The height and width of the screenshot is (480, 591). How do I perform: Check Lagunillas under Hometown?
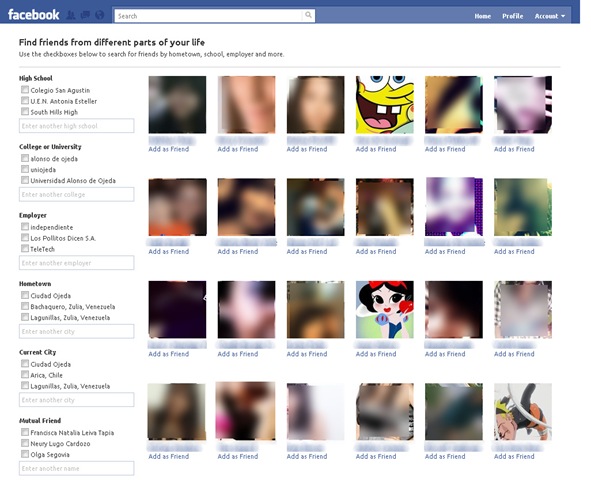tap(25, 317)
